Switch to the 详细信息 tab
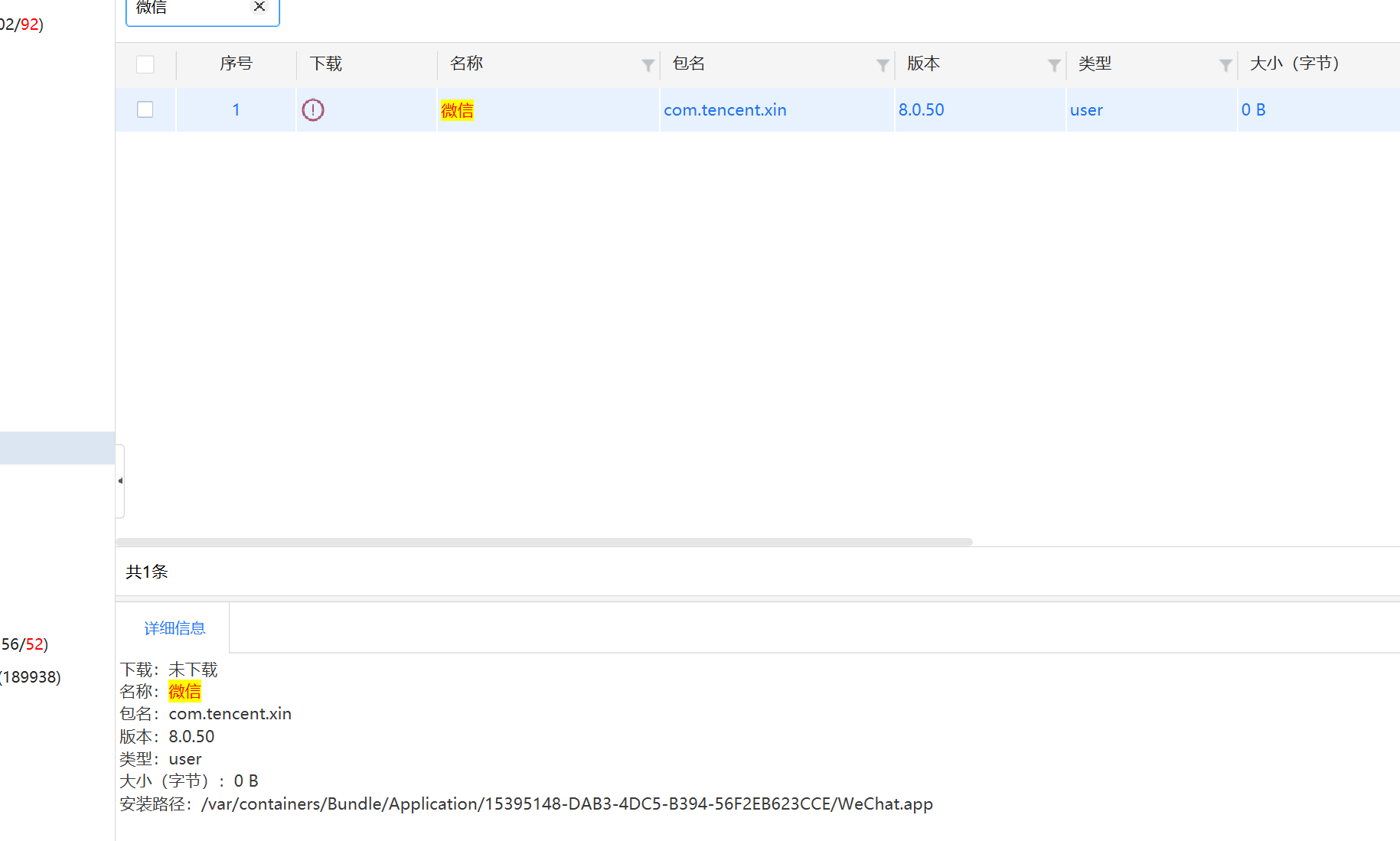1400x841 pixels. point(175,628)
